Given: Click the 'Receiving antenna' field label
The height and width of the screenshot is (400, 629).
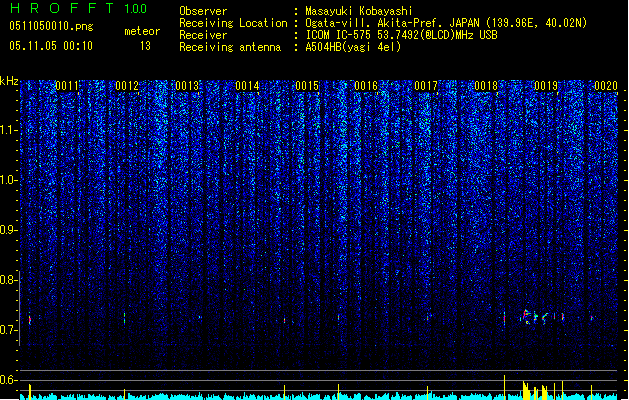Looking at the screenshot, I should click(230, 47).
